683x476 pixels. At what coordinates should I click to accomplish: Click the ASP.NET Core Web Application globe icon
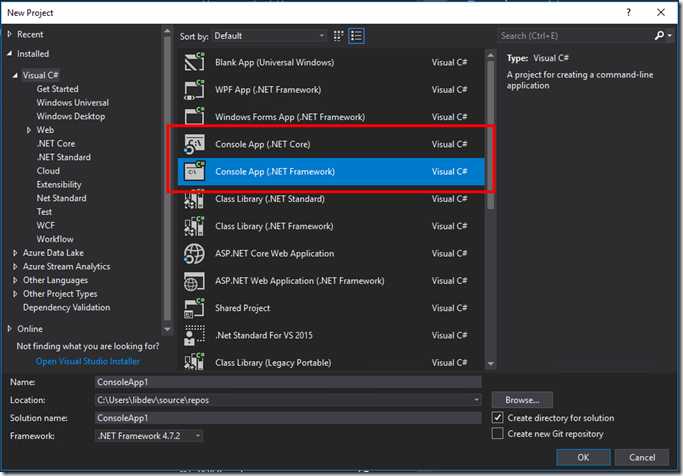point(195,253)
